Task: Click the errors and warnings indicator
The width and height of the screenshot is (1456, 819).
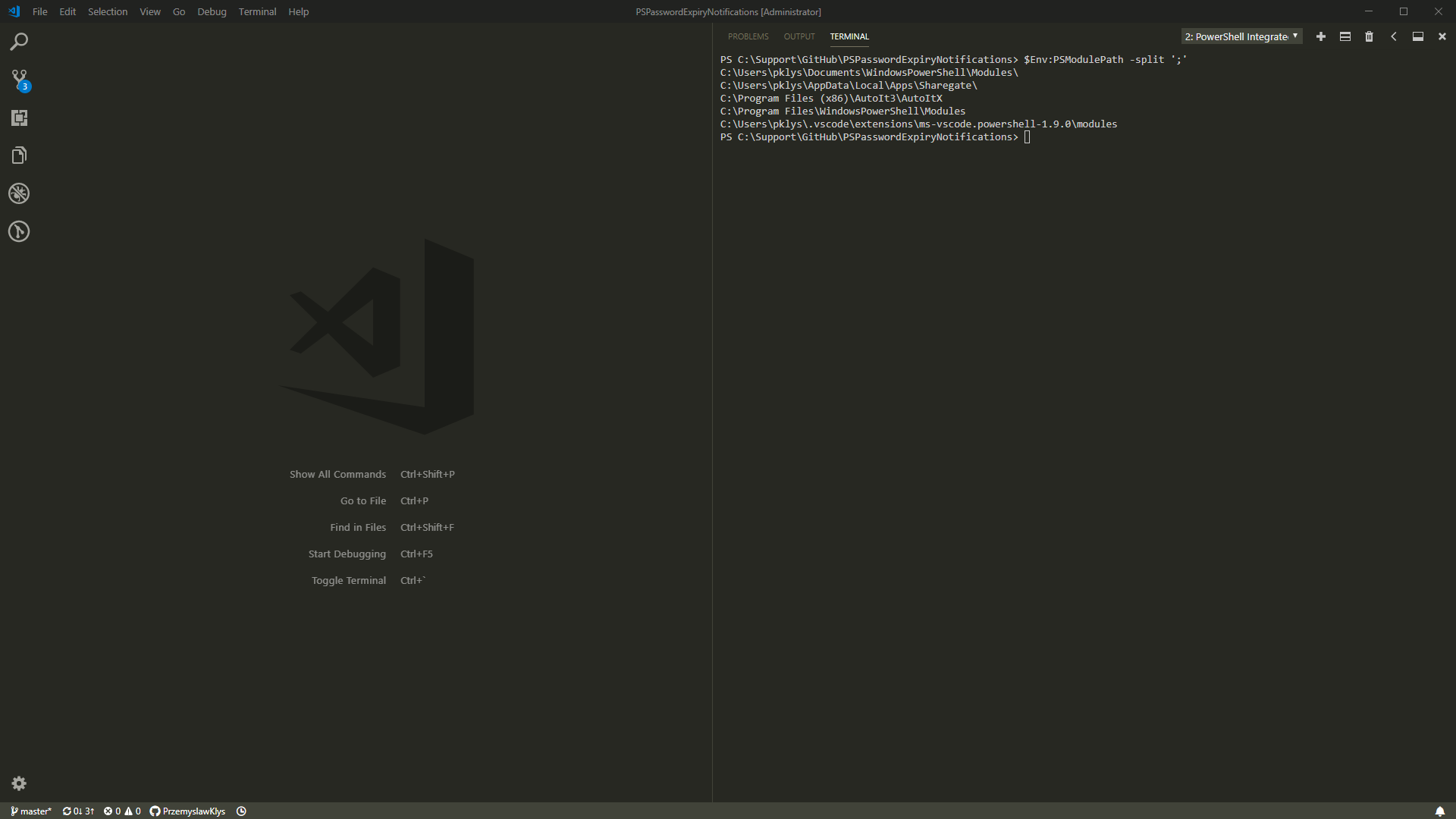Action: point(121,811)
